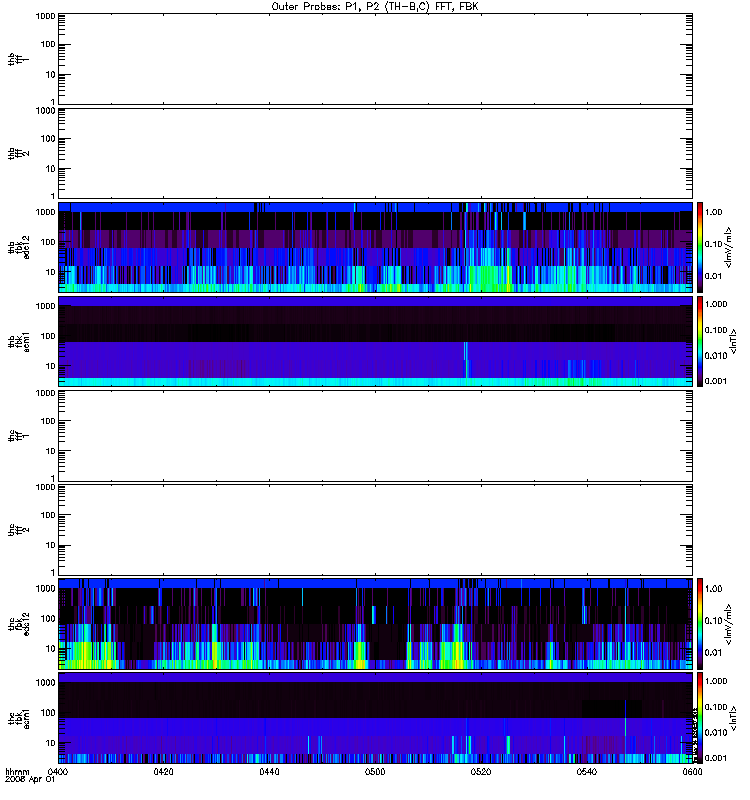Click '1.00' on thb edc12 color scale
Image resolution: width=750 pixels, height=800 pixels.
(713, 212)
